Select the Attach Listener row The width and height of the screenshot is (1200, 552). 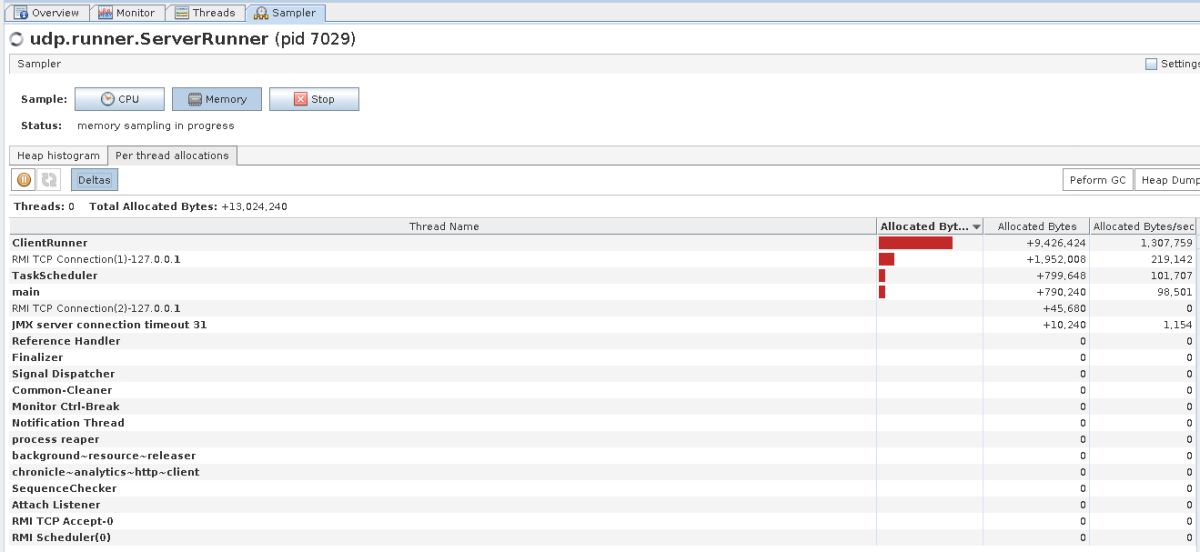(604, 505)
